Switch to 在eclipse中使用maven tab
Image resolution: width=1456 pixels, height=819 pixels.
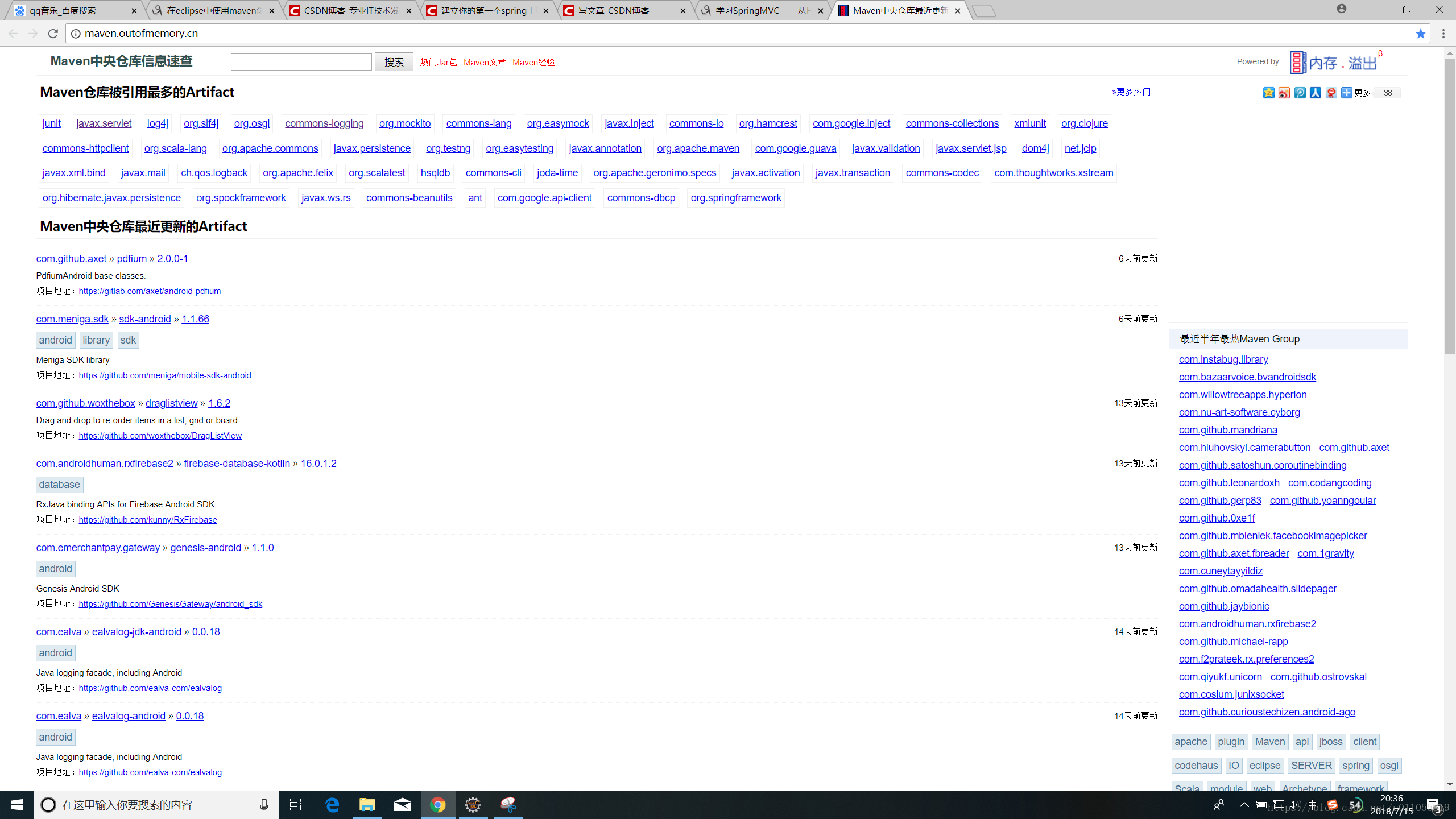pos(213,11)
